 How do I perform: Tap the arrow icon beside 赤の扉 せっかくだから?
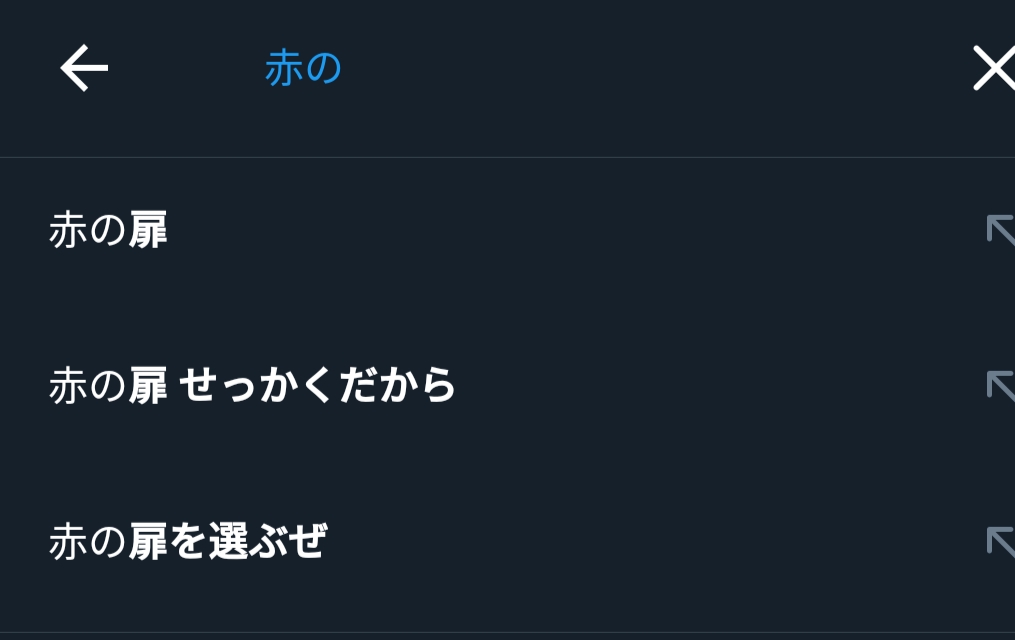tap(1000, 385)
